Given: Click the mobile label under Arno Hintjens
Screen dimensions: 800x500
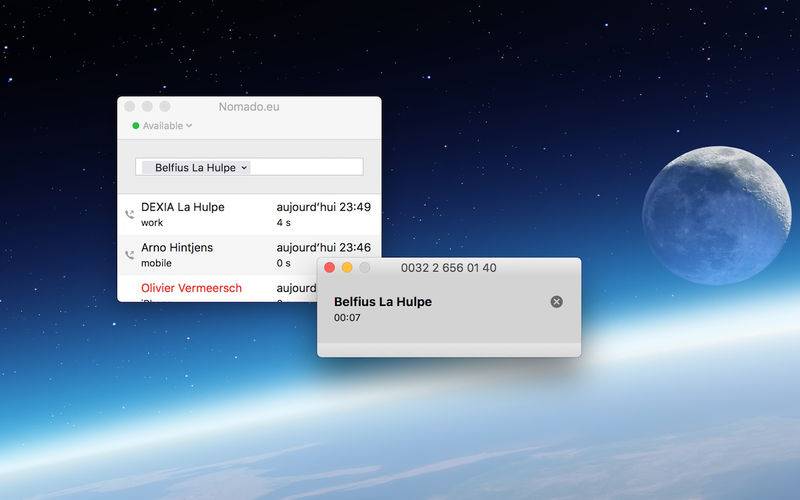Looking at the screenshot, I should pos(156,263).
